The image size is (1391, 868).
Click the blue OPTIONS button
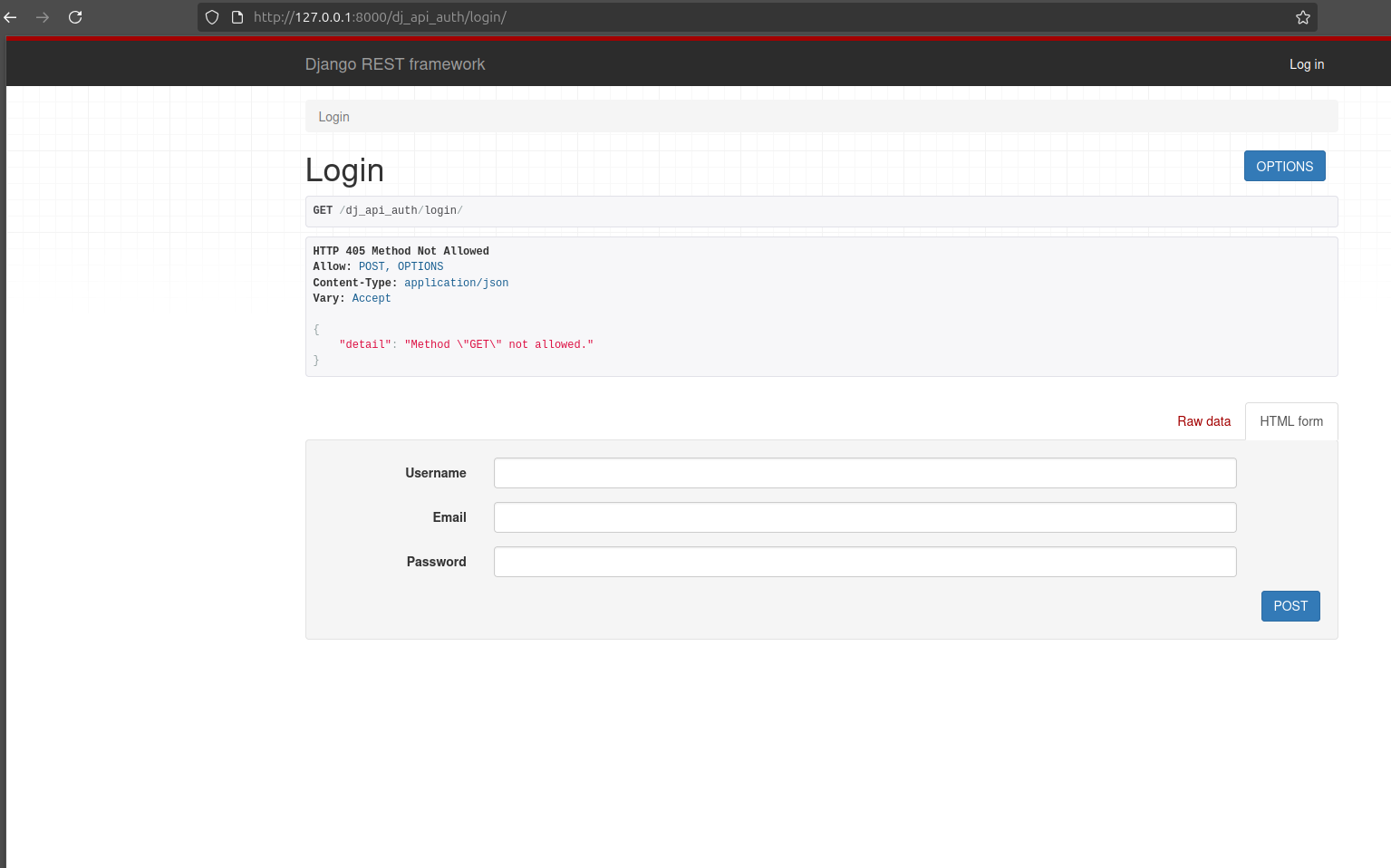click(x=1284, y=165)
